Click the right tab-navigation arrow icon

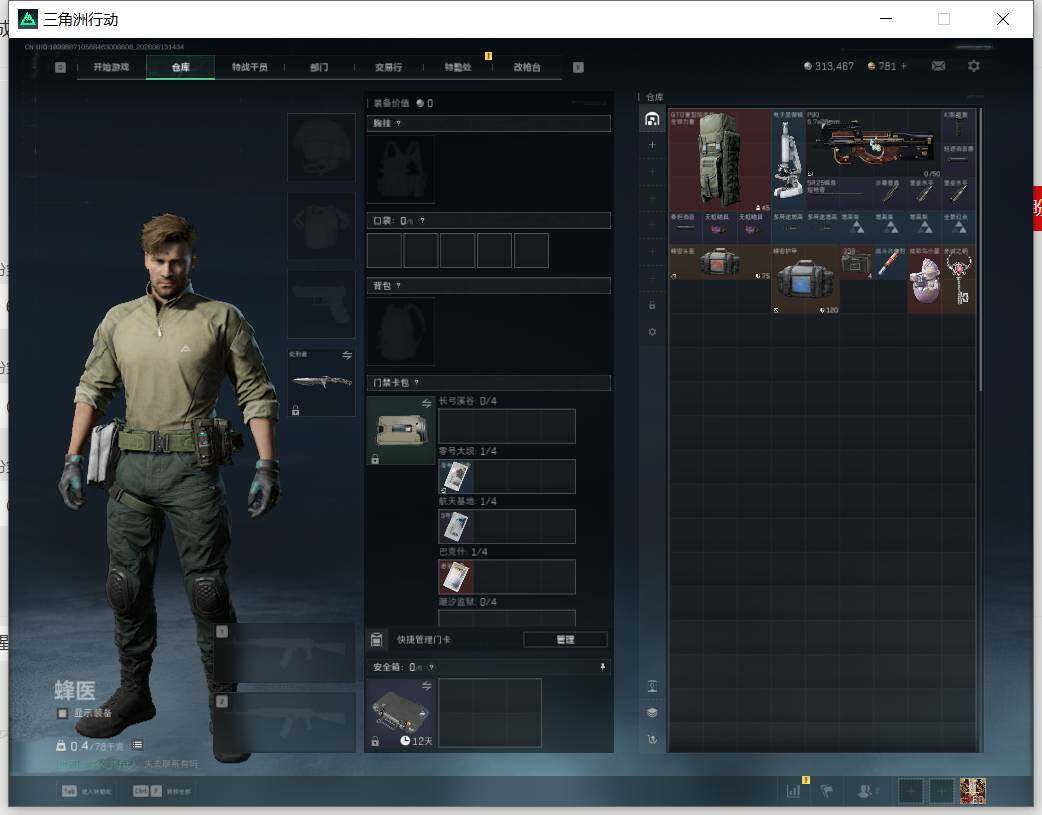(x=578, y=67)
